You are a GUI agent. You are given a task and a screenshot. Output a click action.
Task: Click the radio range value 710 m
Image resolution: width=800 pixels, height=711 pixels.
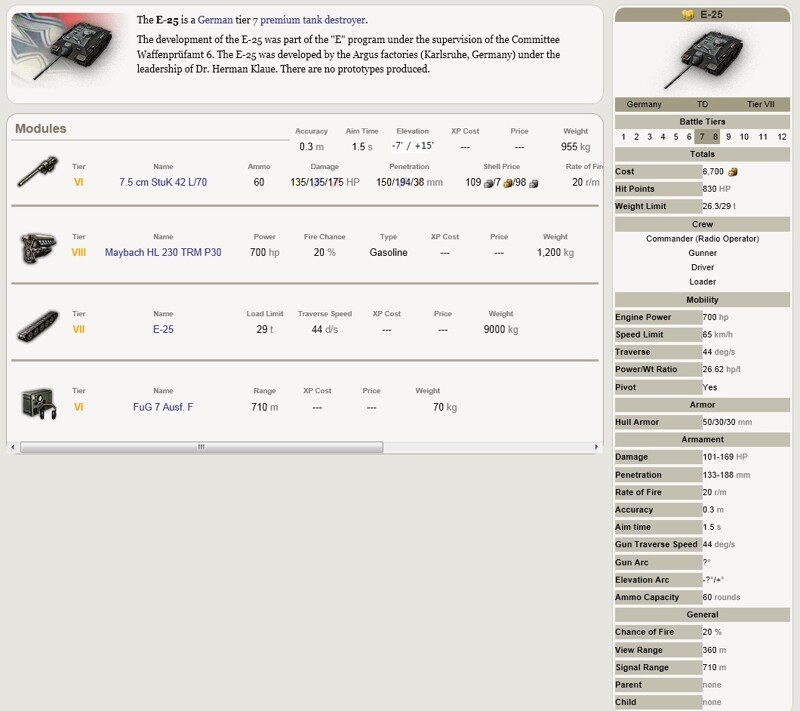pos(265,407)
